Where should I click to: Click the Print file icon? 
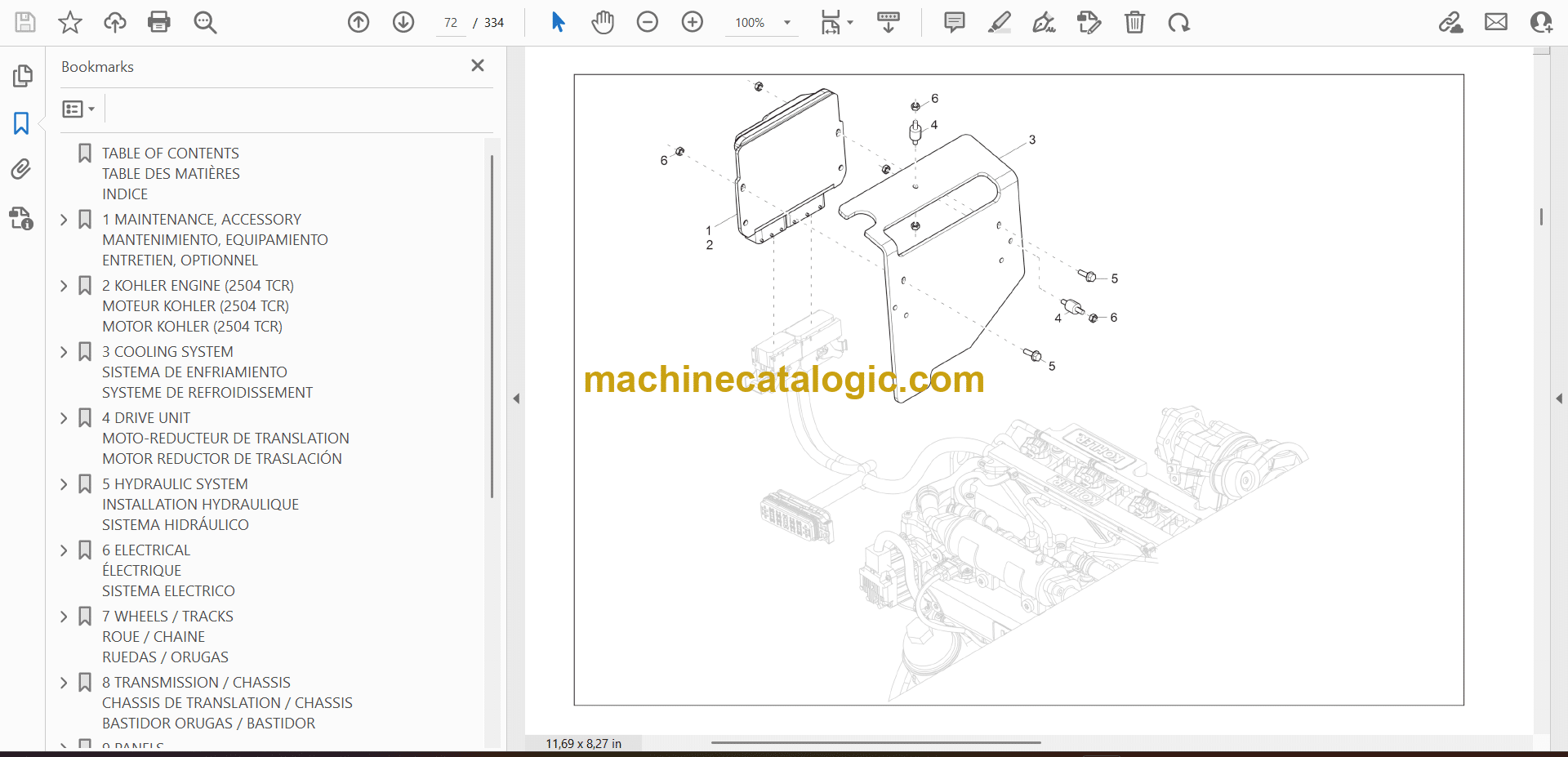tap(159, 22)
